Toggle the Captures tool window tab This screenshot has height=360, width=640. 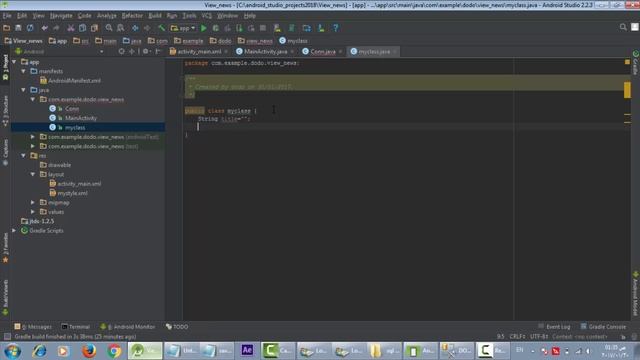(x=5, y=152)
